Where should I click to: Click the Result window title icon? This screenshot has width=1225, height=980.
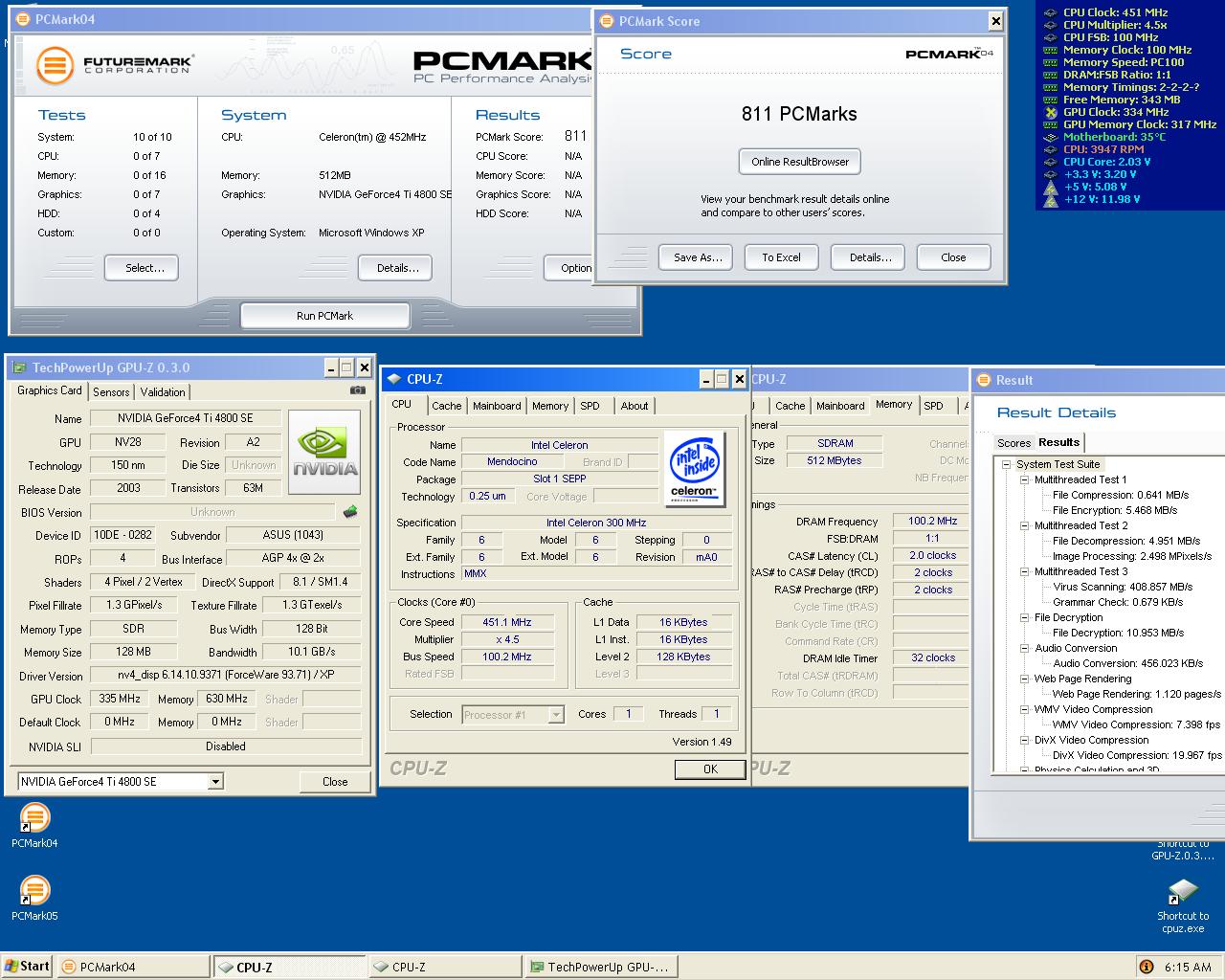(x=983, y=380)
